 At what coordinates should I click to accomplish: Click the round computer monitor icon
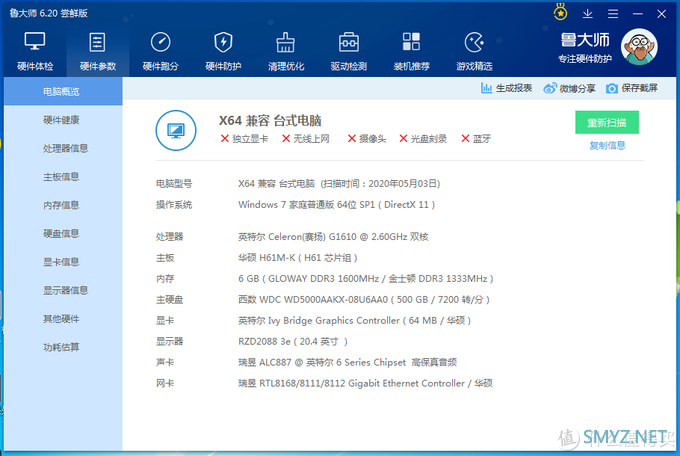pos(176,130)
